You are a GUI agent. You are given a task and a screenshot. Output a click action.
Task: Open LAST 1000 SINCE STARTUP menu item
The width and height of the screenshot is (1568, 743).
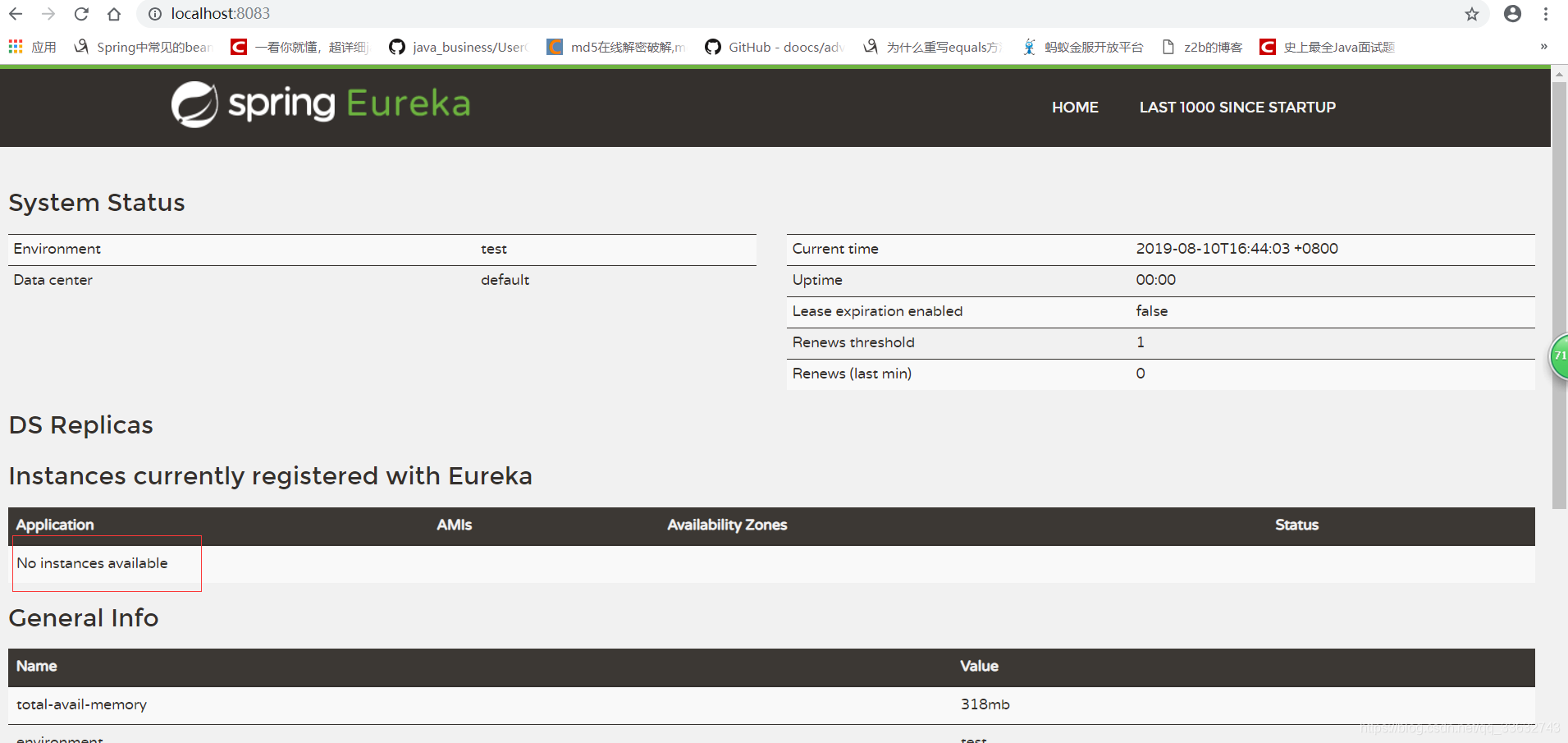pos(1237,108)
